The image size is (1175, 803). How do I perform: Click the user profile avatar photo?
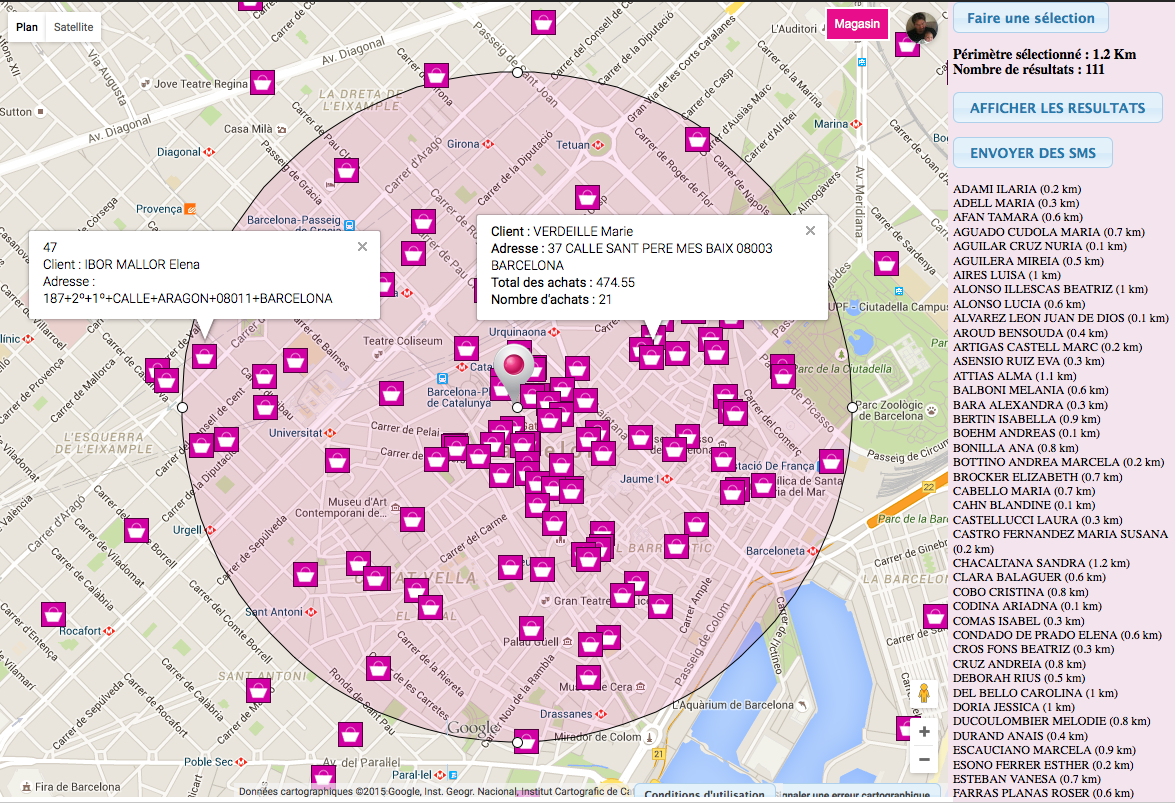coord(921,27)
